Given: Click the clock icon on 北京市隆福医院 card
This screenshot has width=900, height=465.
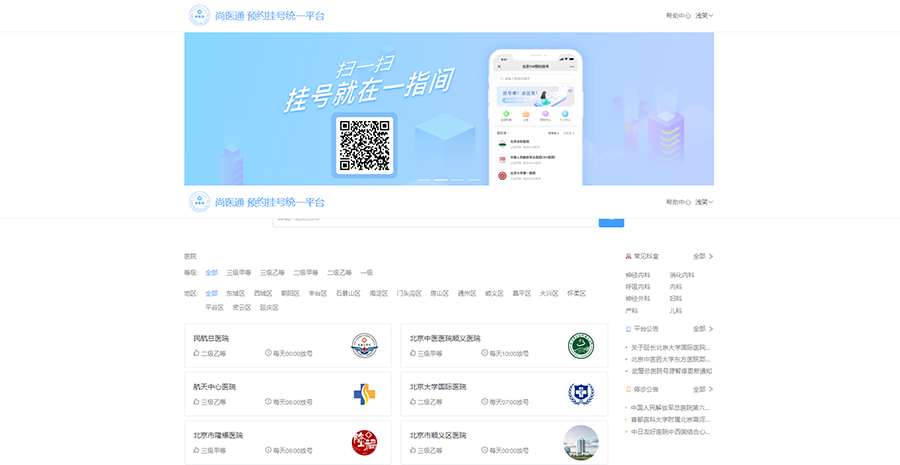Looking at the screenshot, I should pyautogui.click(x=268, y=450).
